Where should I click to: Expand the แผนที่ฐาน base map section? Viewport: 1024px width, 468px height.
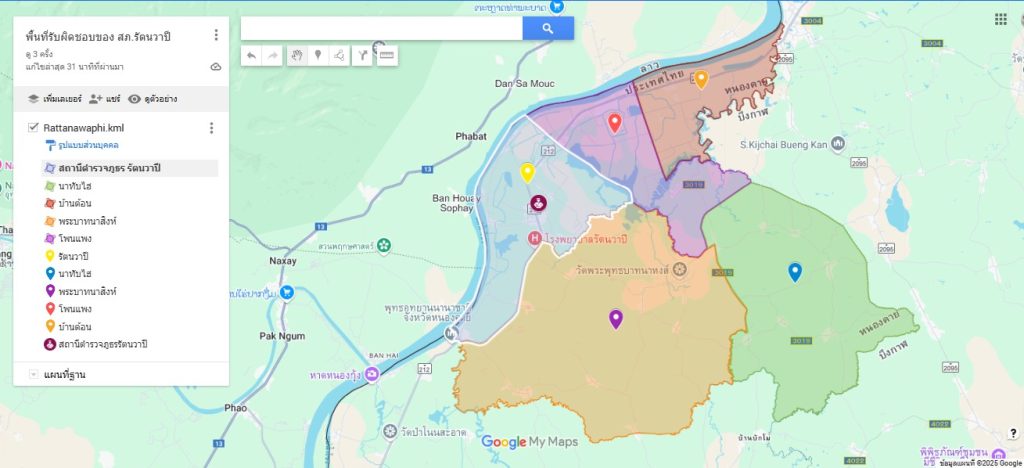34,375
